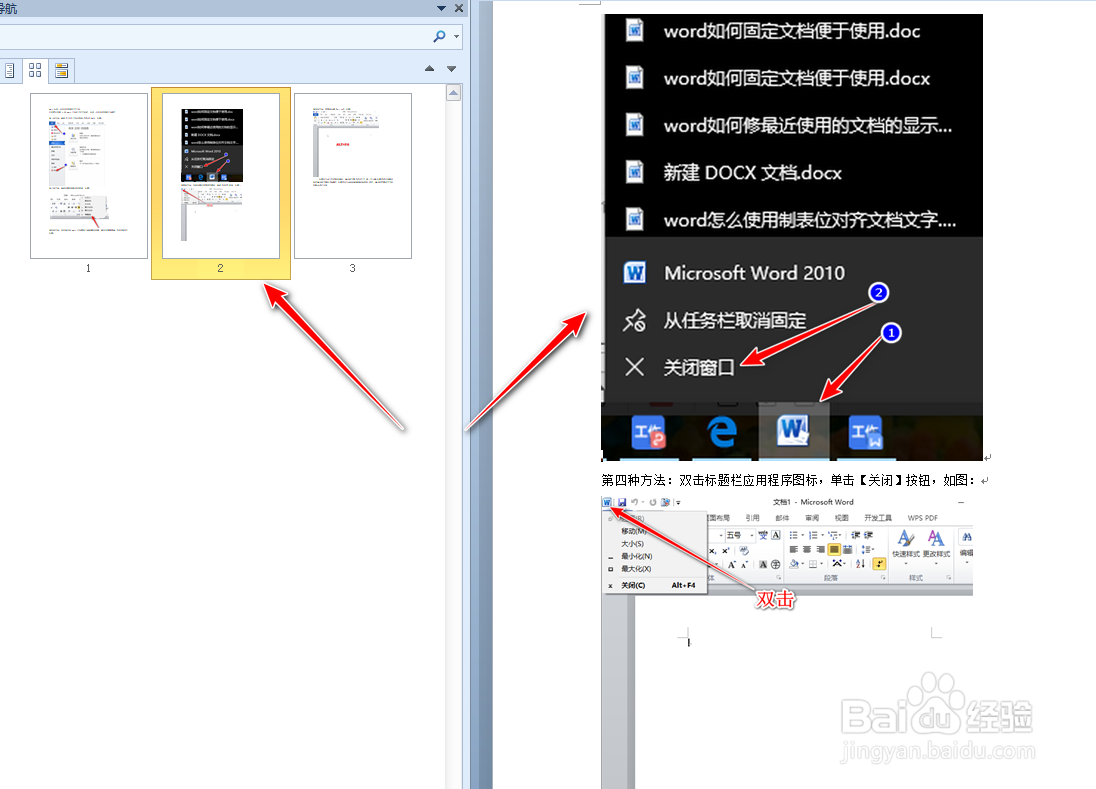Click the Edge browser taskbar icon in image
Screen dimensions: 1096x789
pos(721,432)
